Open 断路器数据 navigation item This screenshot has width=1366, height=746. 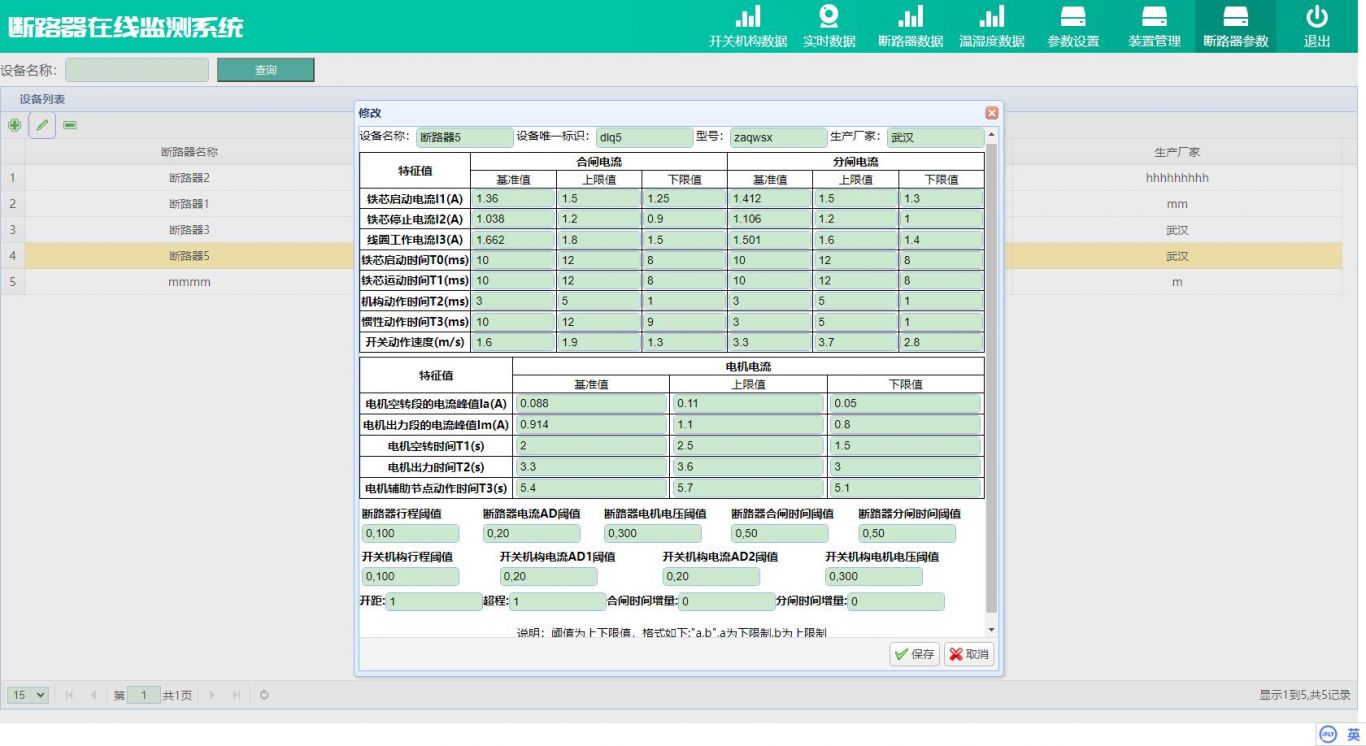911,27
